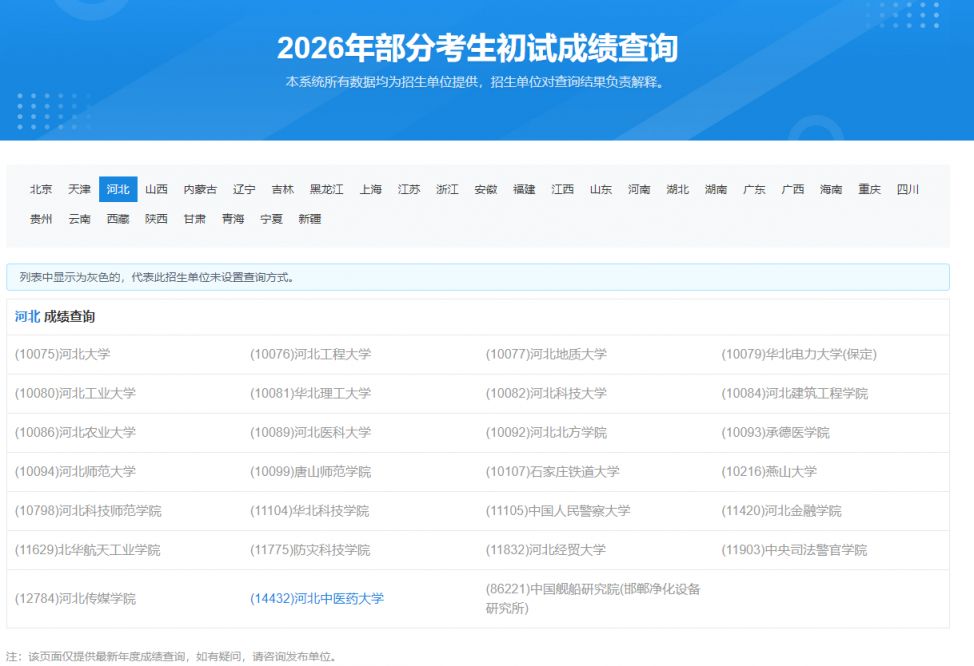The width and height of the screenshot is (974, 666).
Task: Open the 青海 province tab
Action: click(x=233, y=219)
